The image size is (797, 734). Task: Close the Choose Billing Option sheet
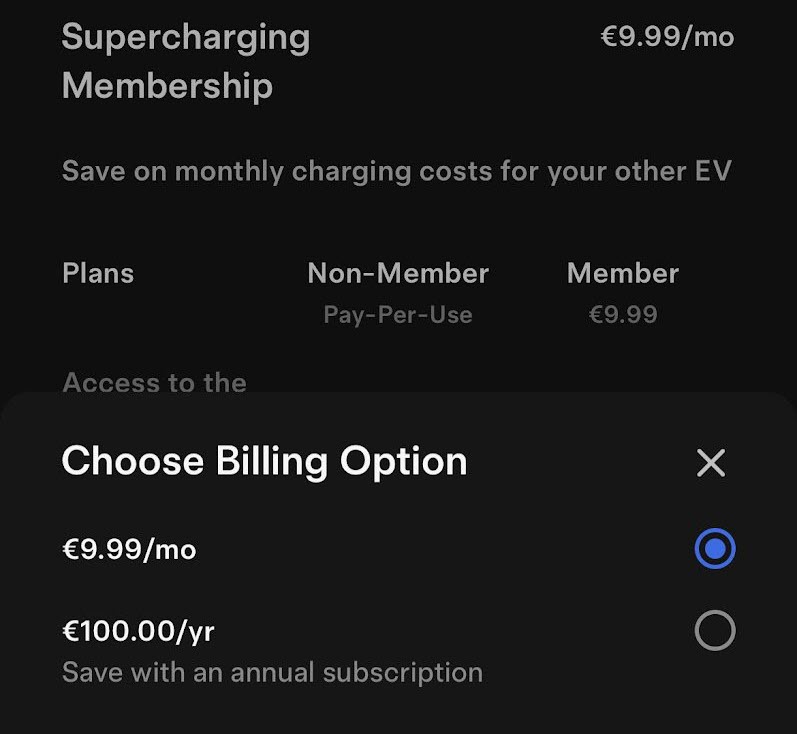711,463
